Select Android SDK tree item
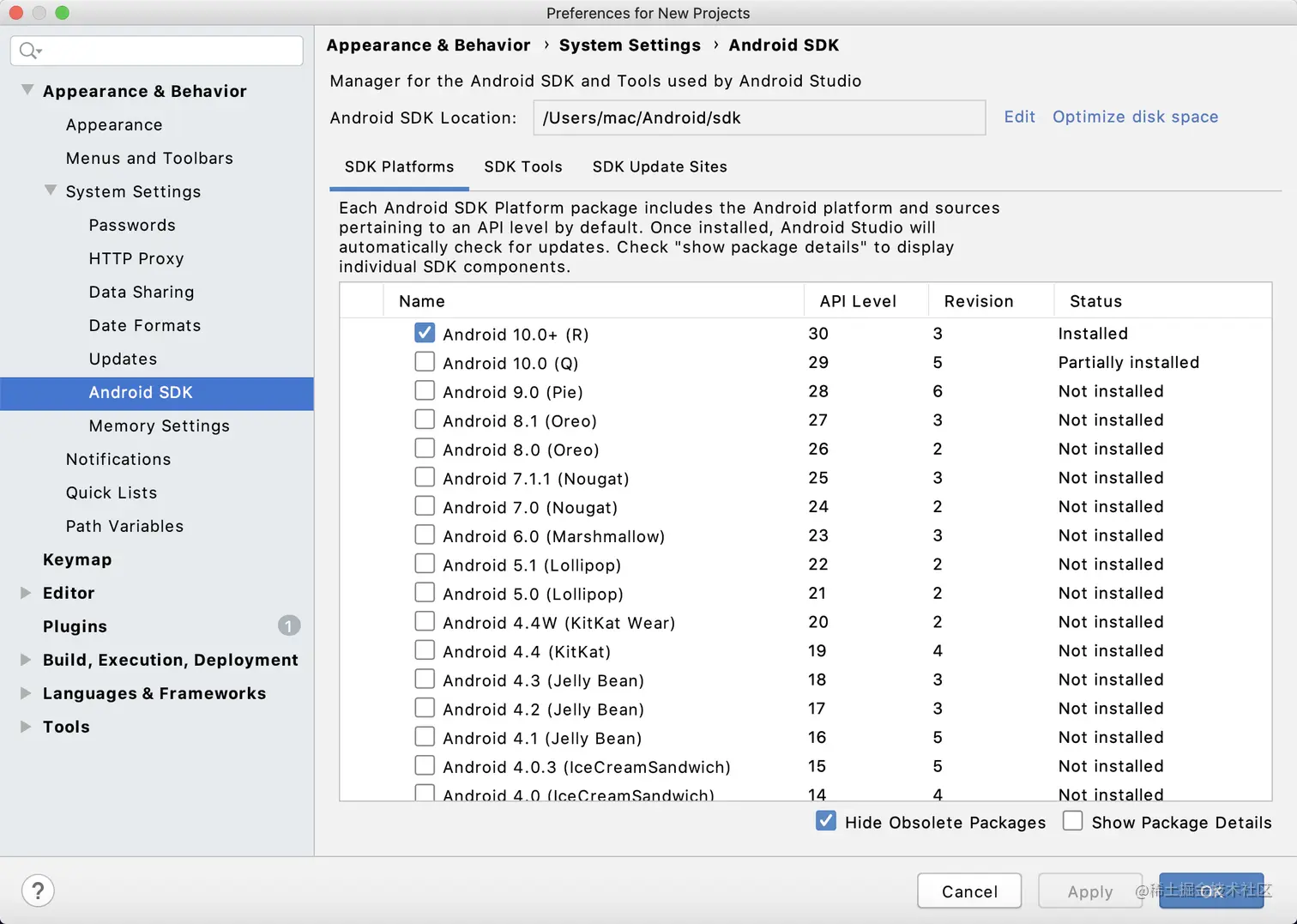 point(157,393)
